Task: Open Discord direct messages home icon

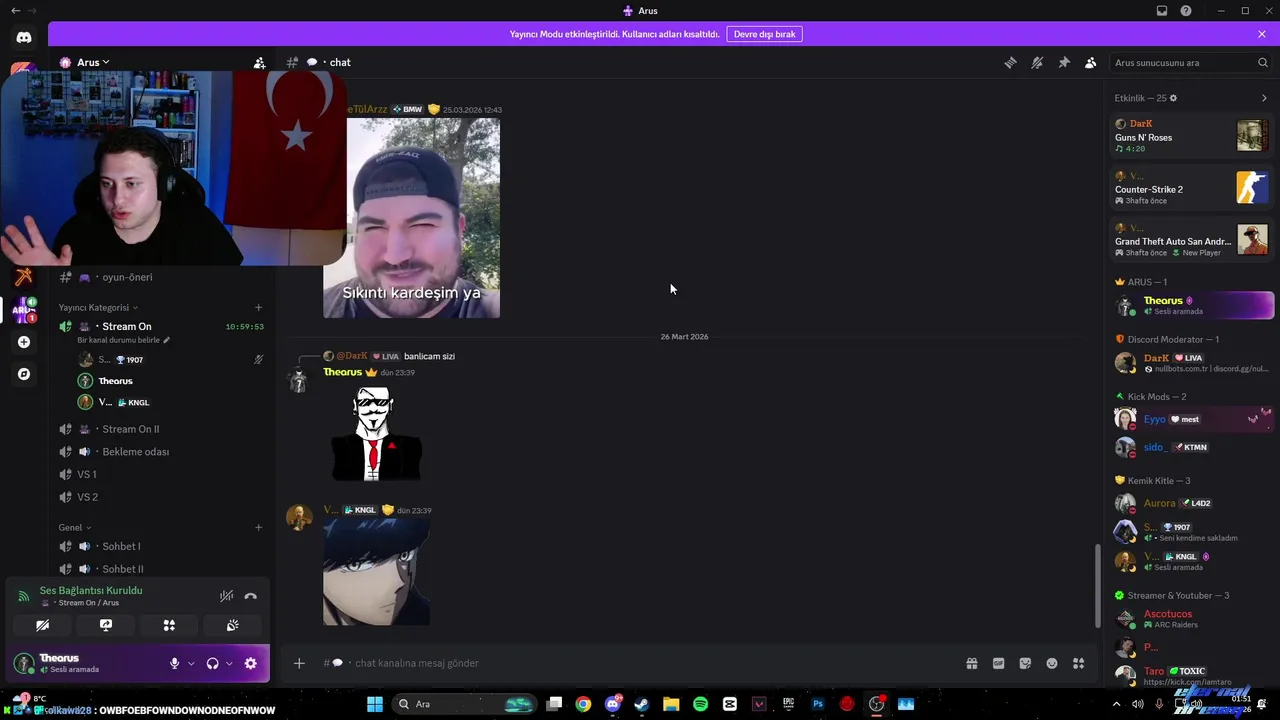Action: 24,38
